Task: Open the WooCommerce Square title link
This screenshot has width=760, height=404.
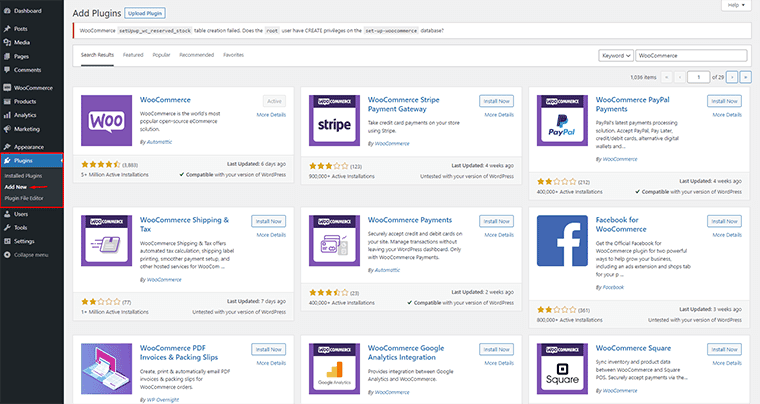Action: pyautogui.click(x=633, y=348)
